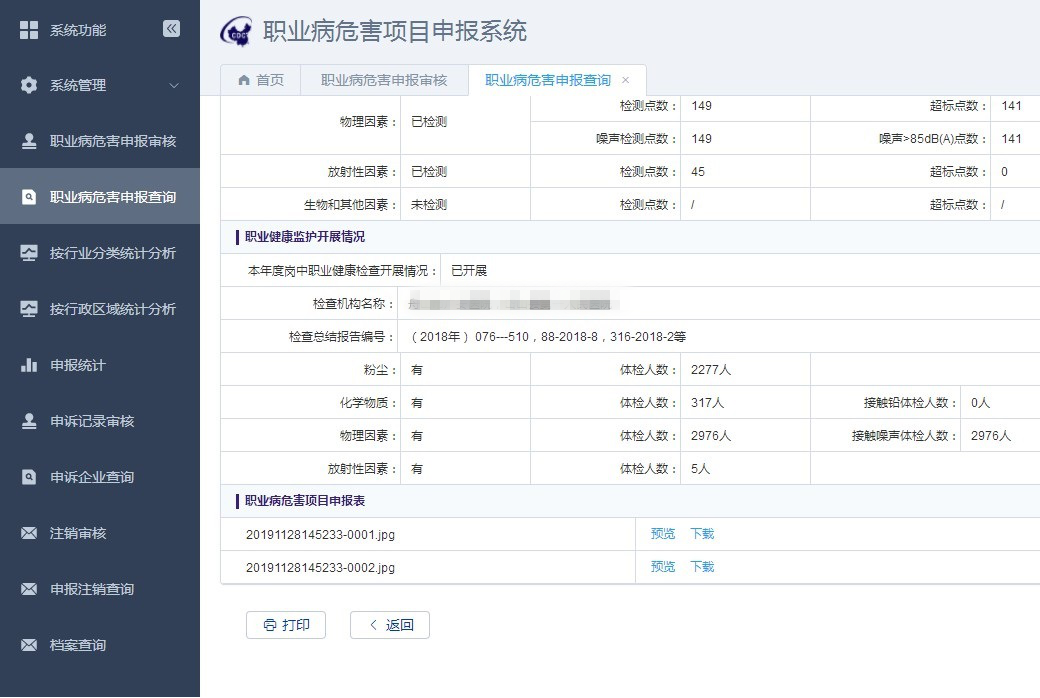Click the printer icon in 打印 button

pos(269,625)
